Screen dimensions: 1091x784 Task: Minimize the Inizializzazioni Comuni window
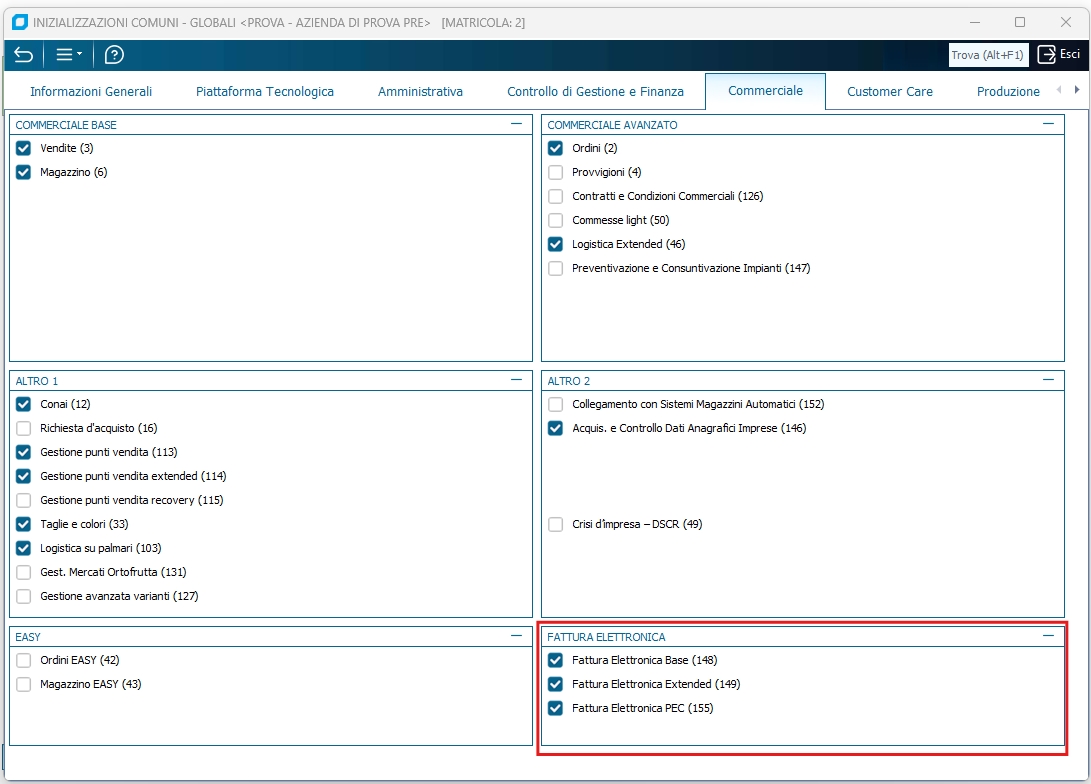[975, 22]
